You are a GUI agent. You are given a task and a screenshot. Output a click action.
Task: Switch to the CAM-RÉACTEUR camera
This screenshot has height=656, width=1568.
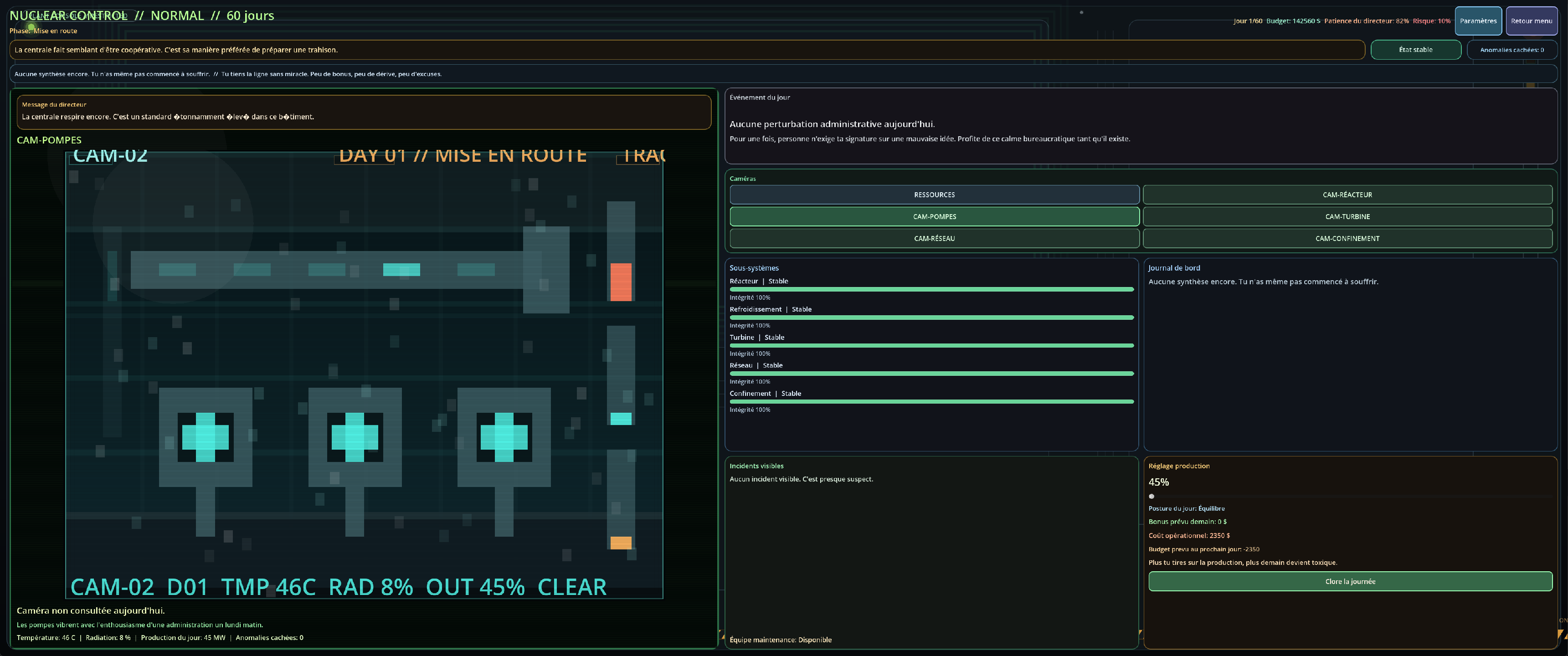[1347, 195]
